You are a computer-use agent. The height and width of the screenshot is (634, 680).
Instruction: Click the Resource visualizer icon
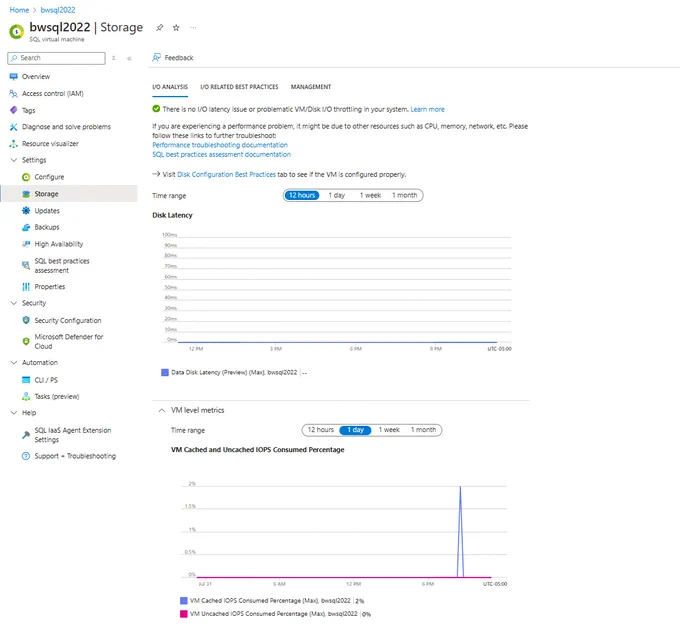pyautogui.click(x=13, y=144)
